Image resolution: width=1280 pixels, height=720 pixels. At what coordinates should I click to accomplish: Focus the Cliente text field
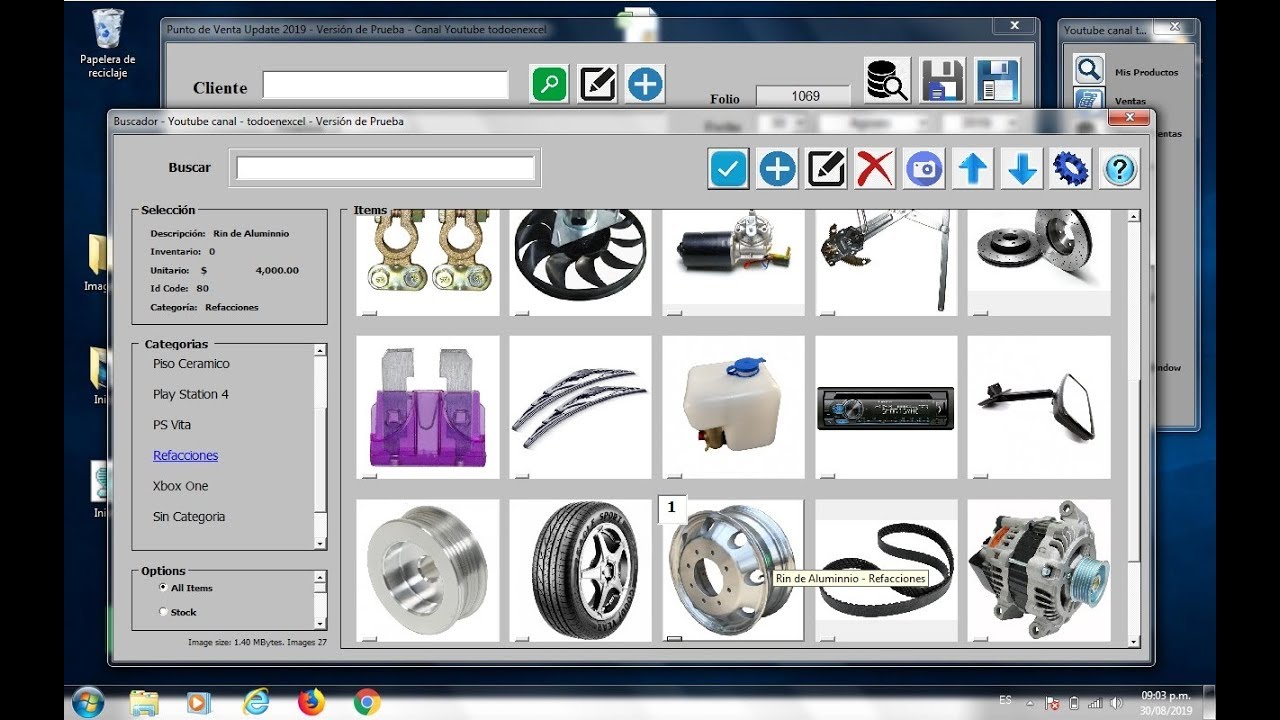coord(386,85)
